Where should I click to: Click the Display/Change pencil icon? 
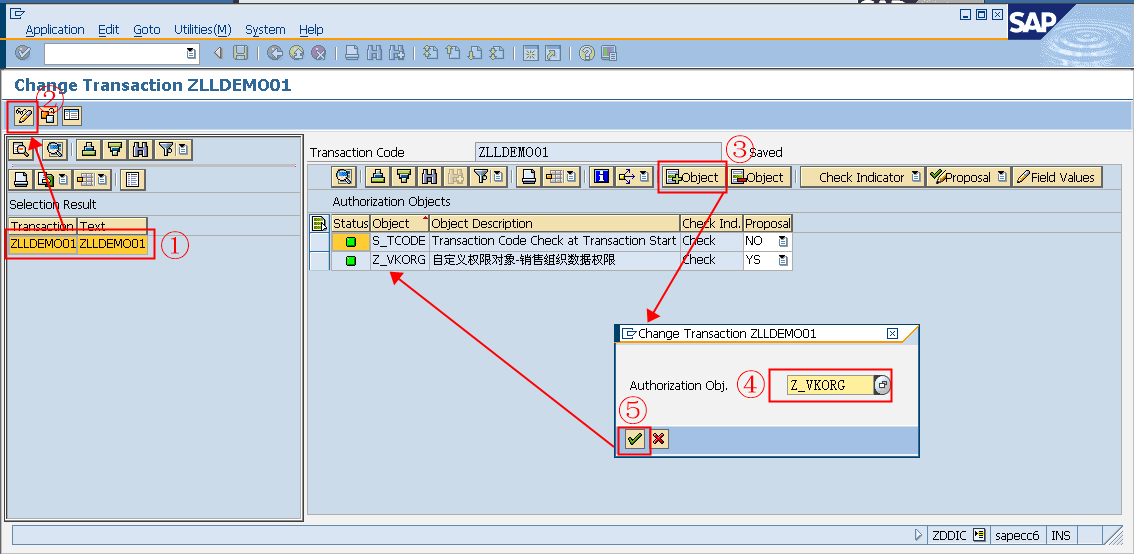[25, 116]
